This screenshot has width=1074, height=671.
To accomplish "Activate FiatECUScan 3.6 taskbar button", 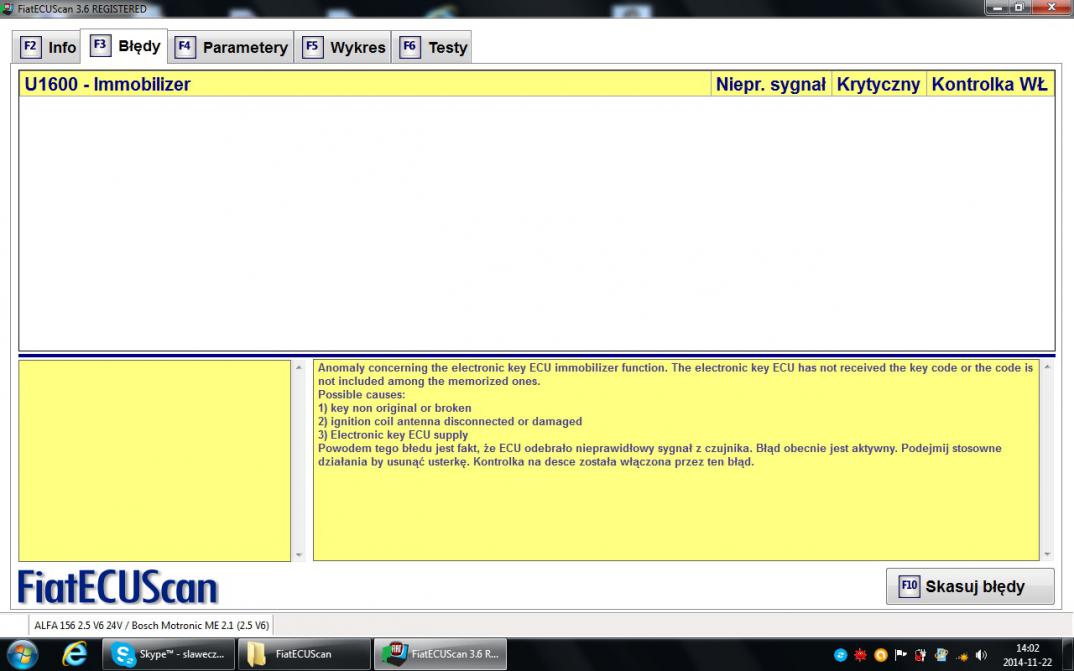I will [x=440, y=654].
